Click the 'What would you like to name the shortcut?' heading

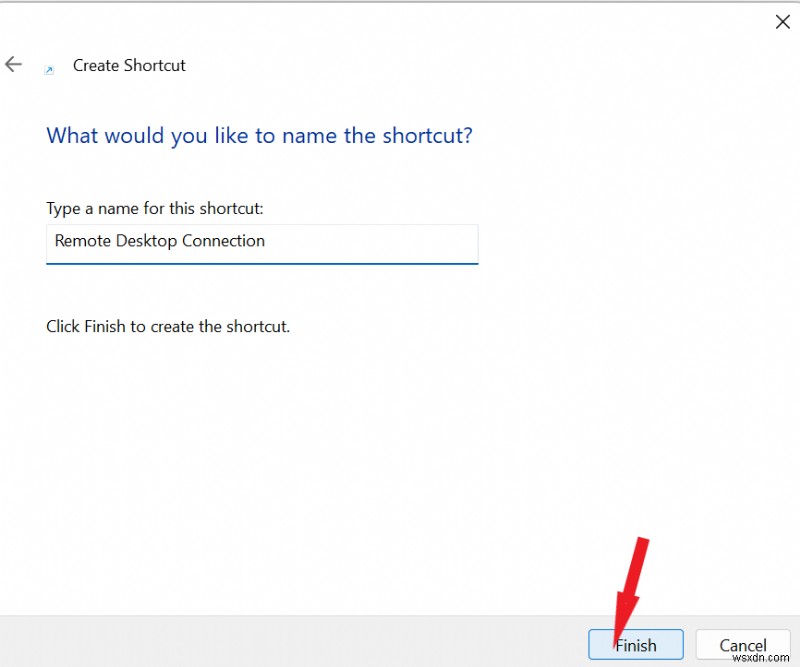coord(260,136)
